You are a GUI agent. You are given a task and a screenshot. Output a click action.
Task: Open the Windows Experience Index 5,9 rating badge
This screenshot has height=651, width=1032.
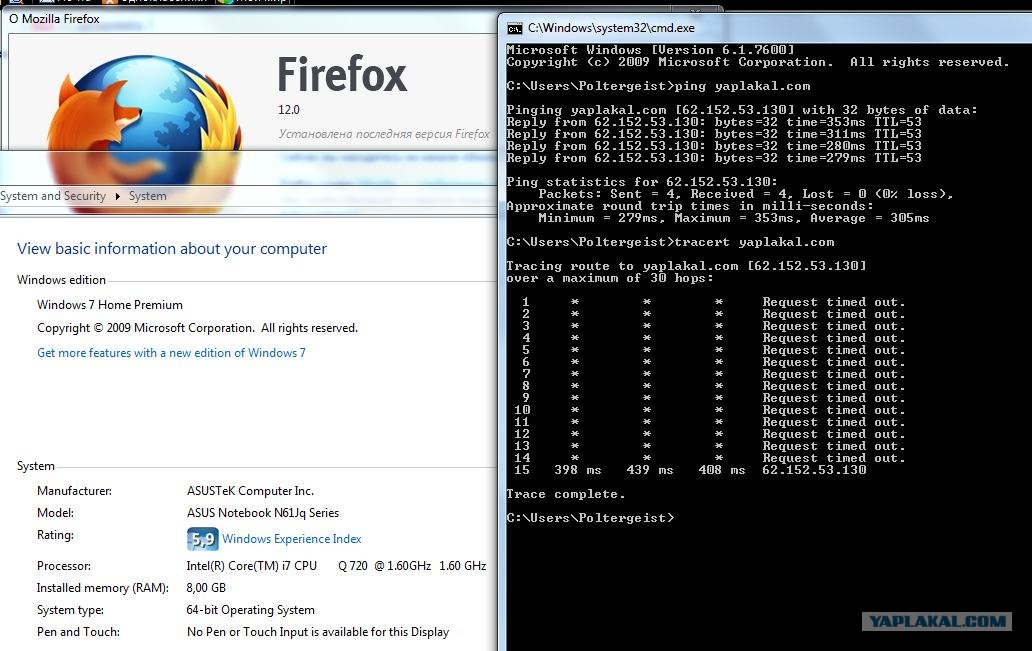click(202, 539)
